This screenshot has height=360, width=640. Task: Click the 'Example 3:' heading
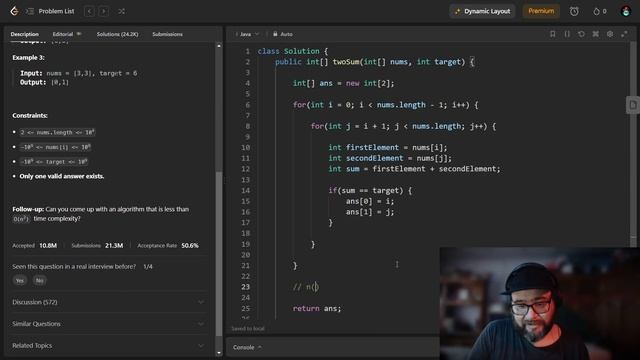point(28,58)
